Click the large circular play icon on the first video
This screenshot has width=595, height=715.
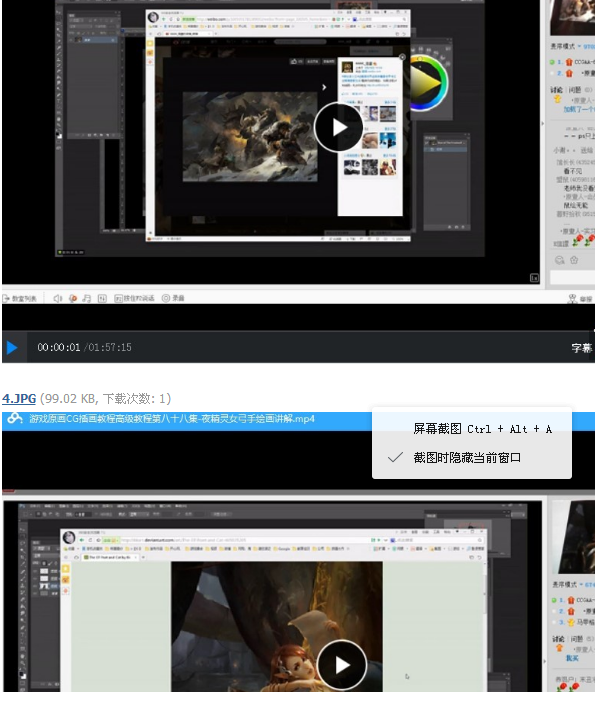tap(339, 127)
